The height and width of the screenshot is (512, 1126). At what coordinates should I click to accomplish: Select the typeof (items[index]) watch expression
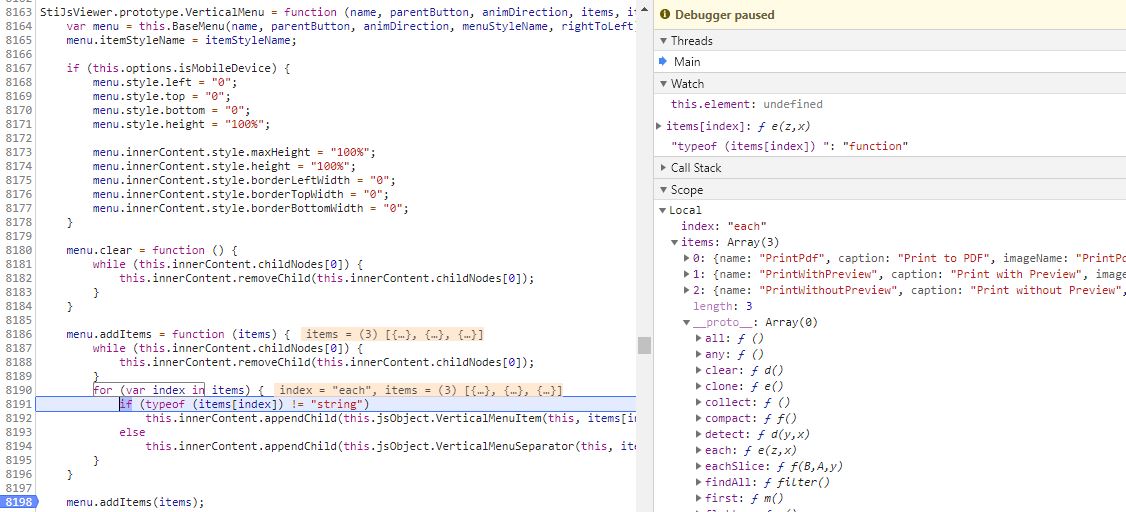[790, 146]
